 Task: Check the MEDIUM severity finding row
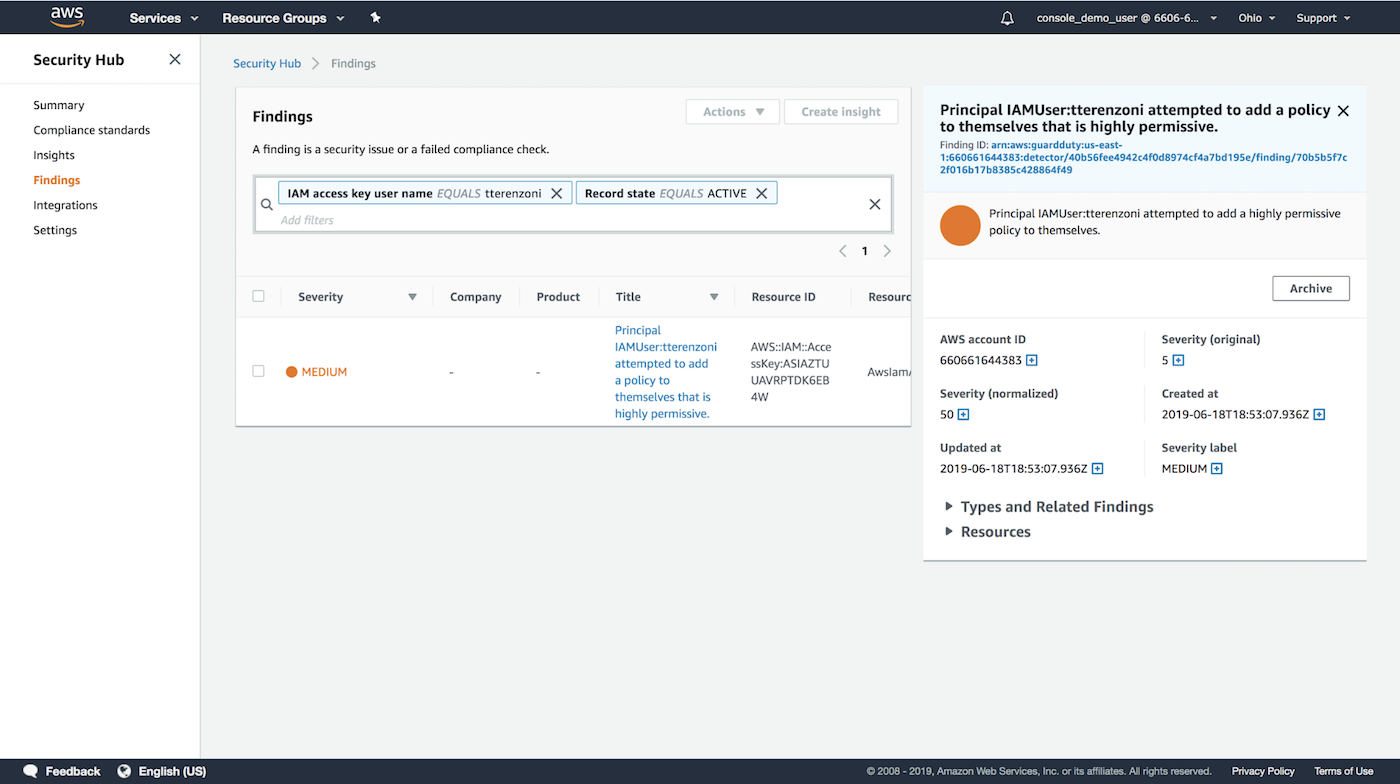click(259, 371)
